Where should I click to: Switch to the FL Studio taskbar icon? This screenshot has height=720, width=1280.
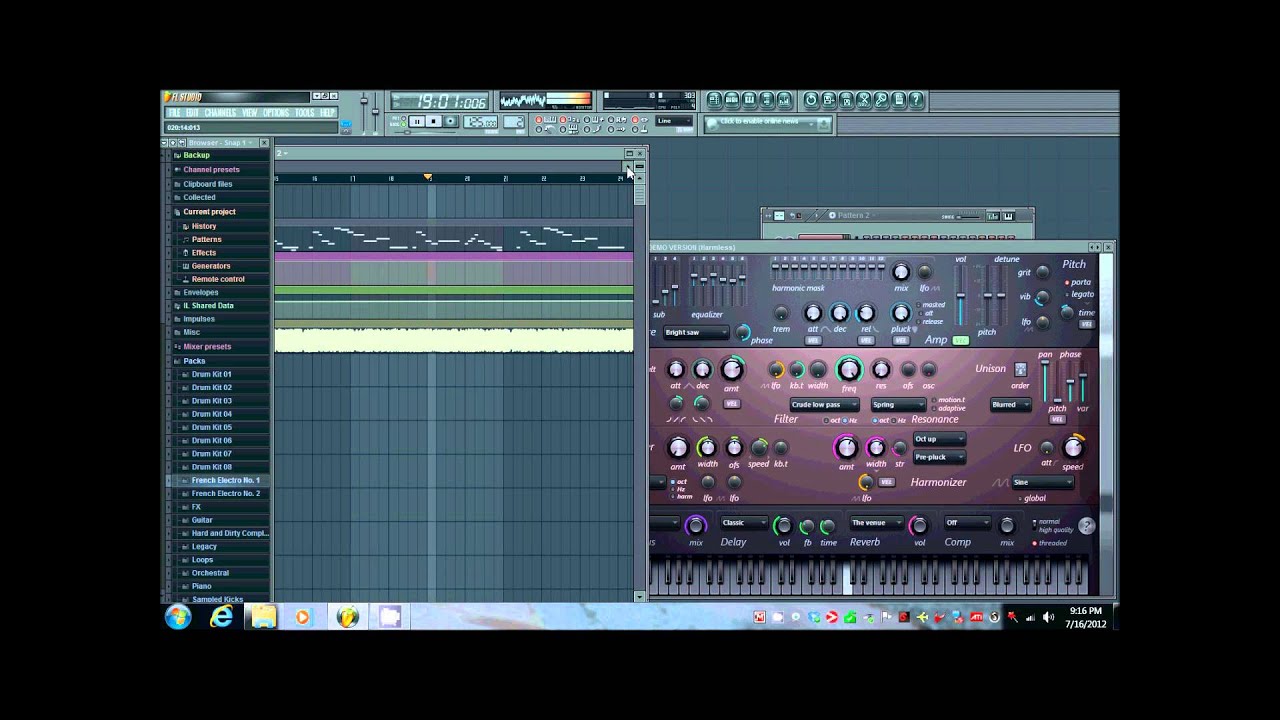coord(347,617)
